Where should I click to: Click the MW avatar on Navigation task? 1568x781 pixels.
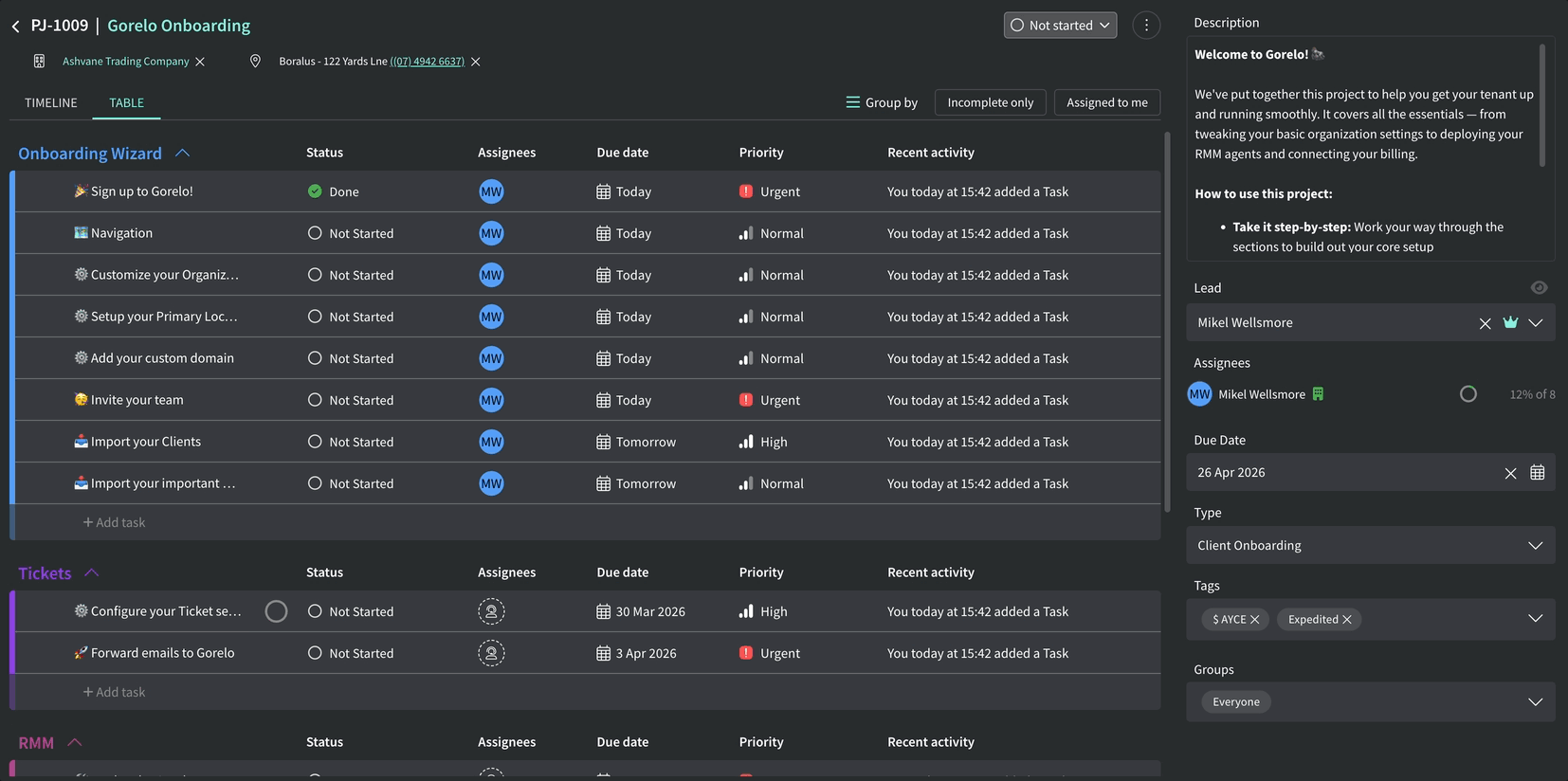[x=491, y=233]
